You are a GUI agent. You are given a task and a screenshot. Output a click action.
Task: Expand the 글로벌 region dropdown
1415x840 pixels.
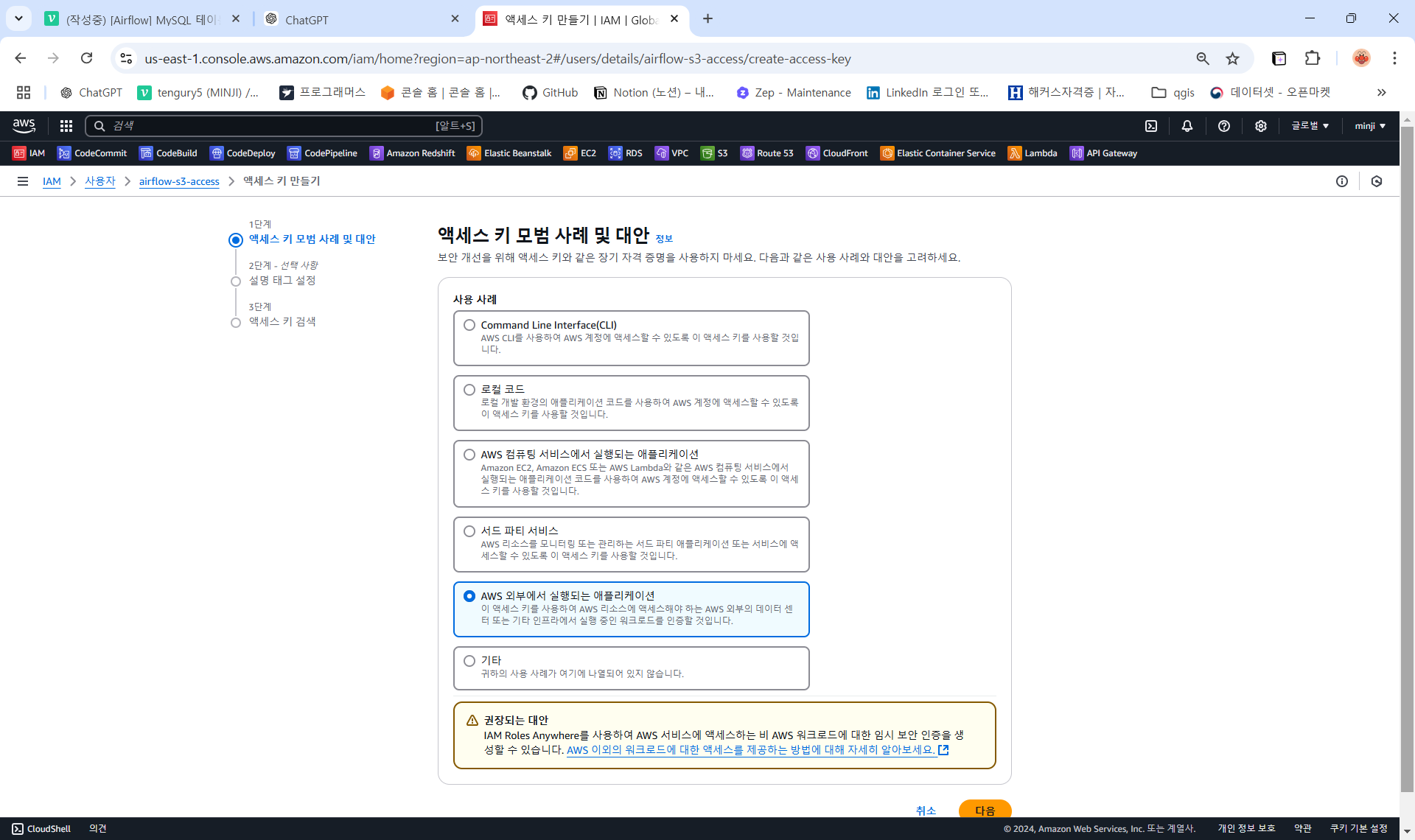click(1310, 126)
